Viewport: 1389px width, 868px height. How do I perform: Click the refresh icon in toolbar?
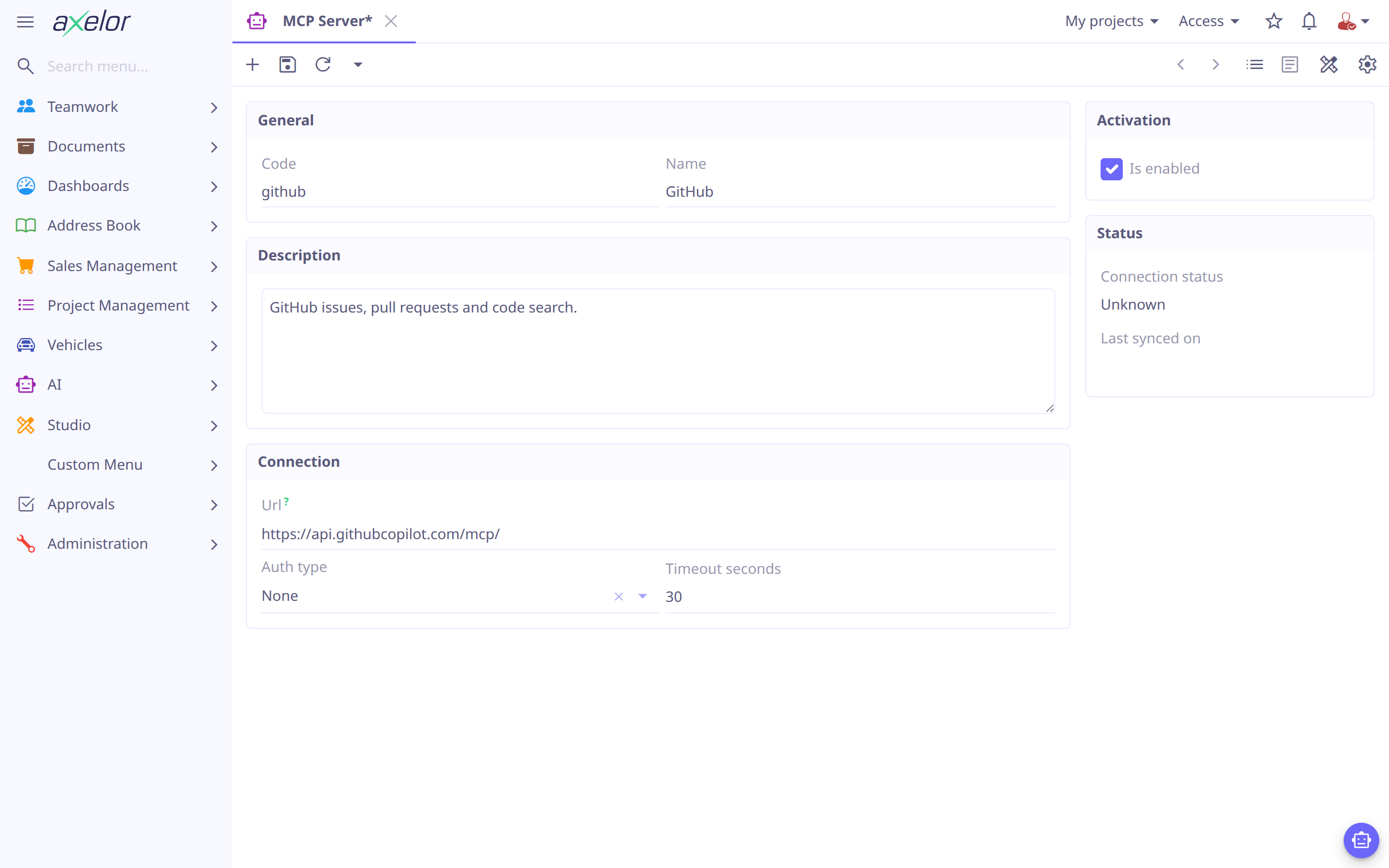click(x=323, y=64)
